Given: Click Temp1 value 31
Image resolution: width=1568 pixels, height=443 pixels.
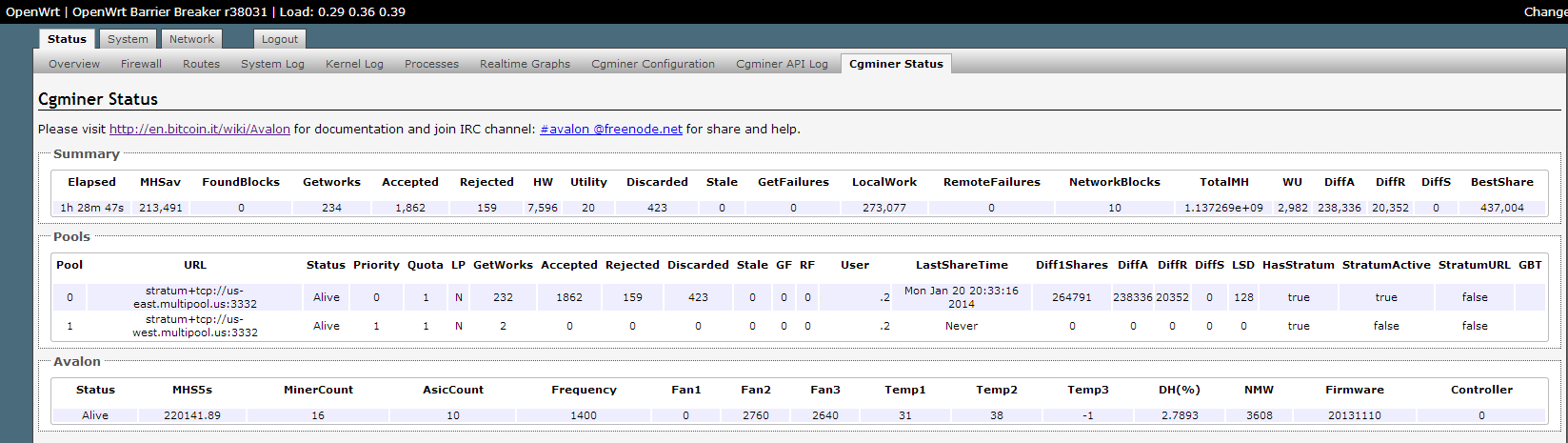Looking at the screenshot, I should coord(904,415).
